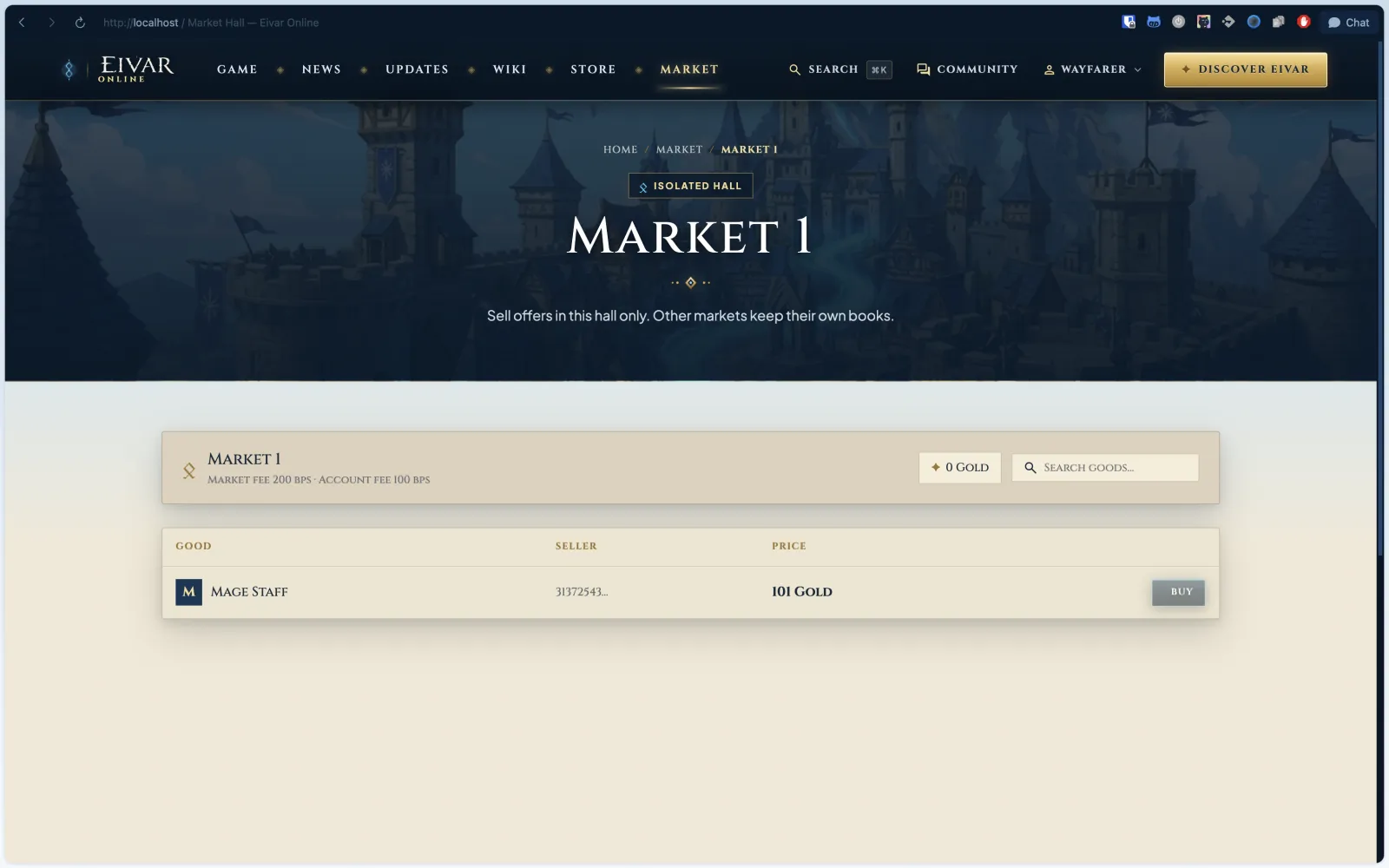This screenshot has height=868, width=1389.
Task: Click the Discover Eivar button
Action: point(1245,69)
